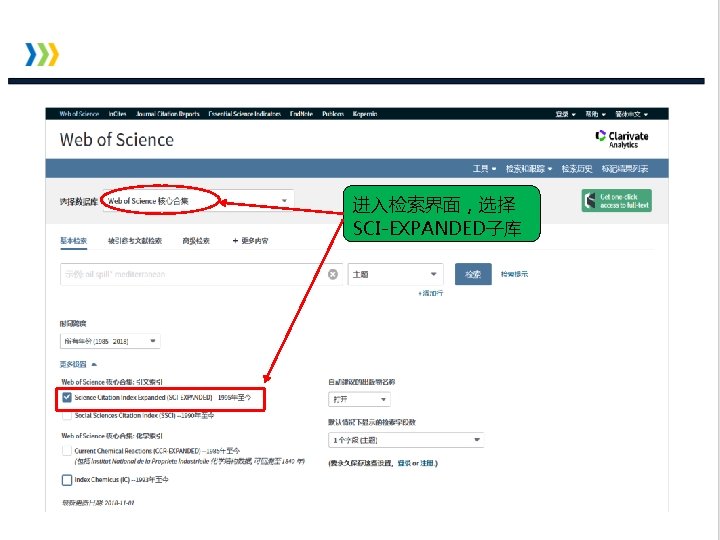This screenshot has height=540, width=720.
Task: Open InCites in top navigation bar
Action: (x=118, y=114)
